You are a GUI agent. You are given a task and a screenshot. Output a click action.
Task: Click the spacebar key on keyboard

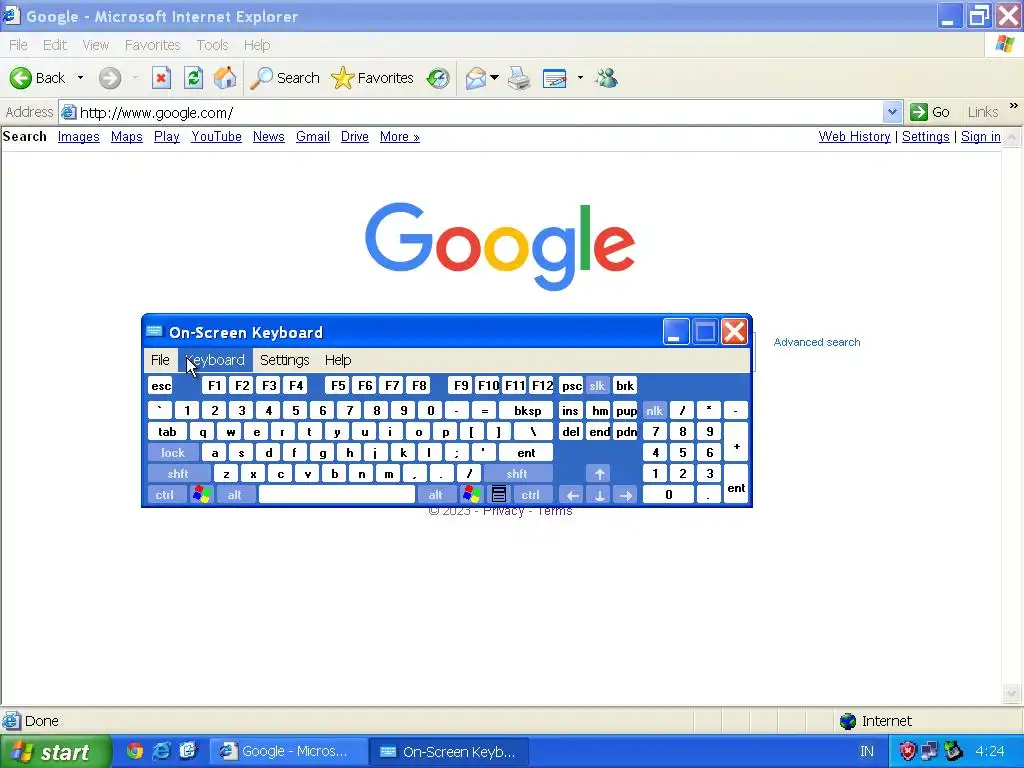tap(337, 494)
